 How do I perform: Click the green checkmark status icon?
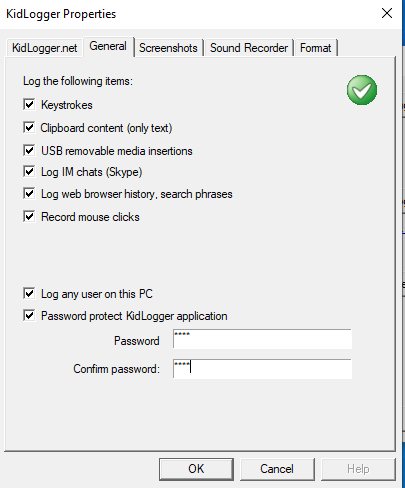362,90
